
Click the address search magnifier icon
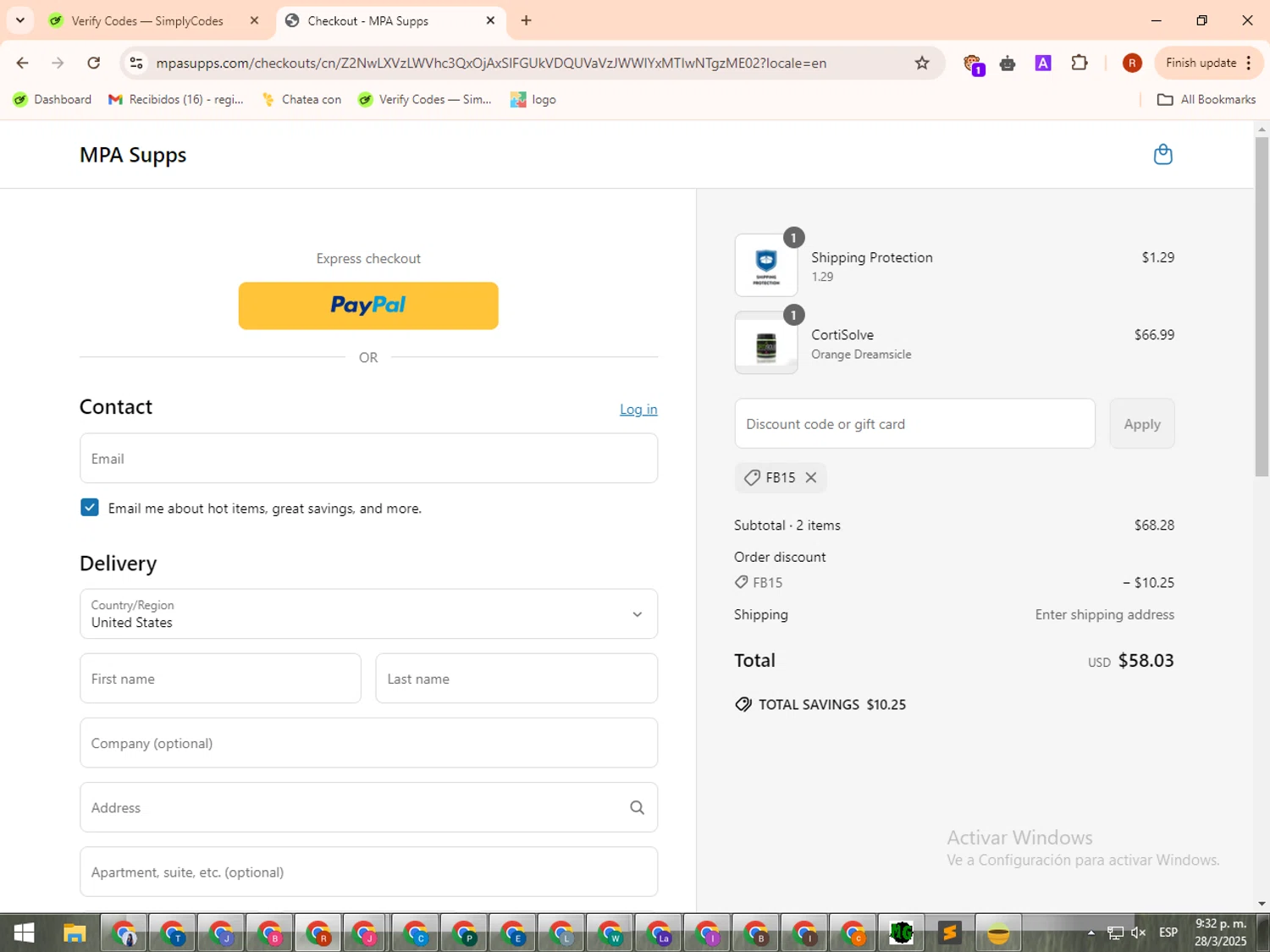[637, 807]
